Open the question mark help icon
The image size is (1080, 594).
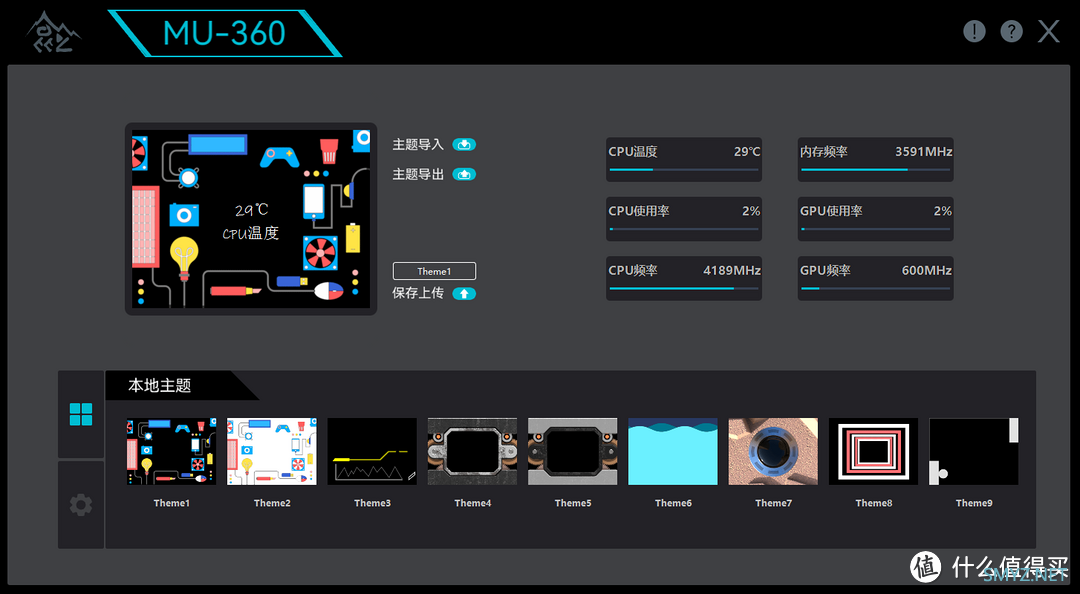tap(1011, 31)
